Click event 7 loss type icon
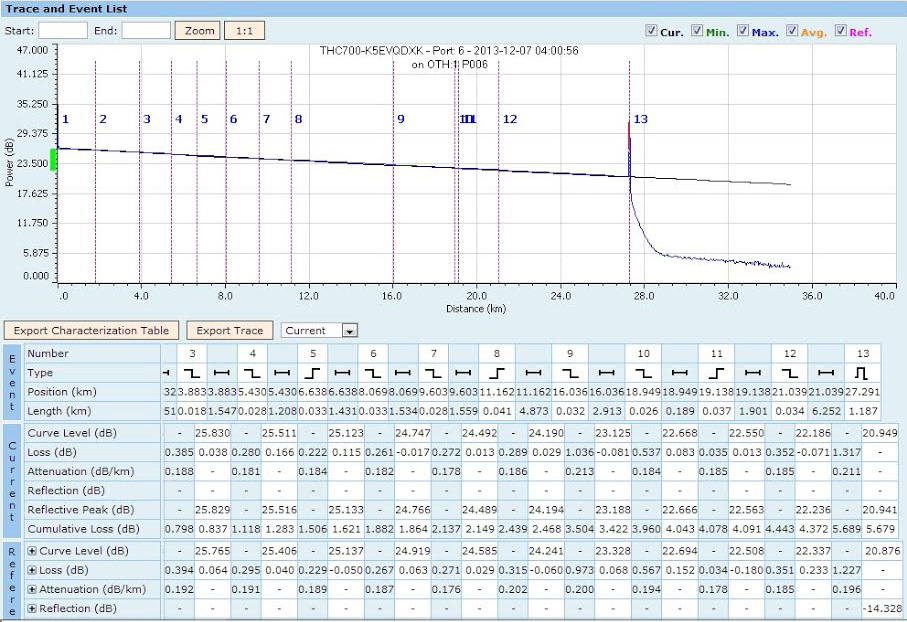This screenshot has width=907, height=622. point(433,373)
